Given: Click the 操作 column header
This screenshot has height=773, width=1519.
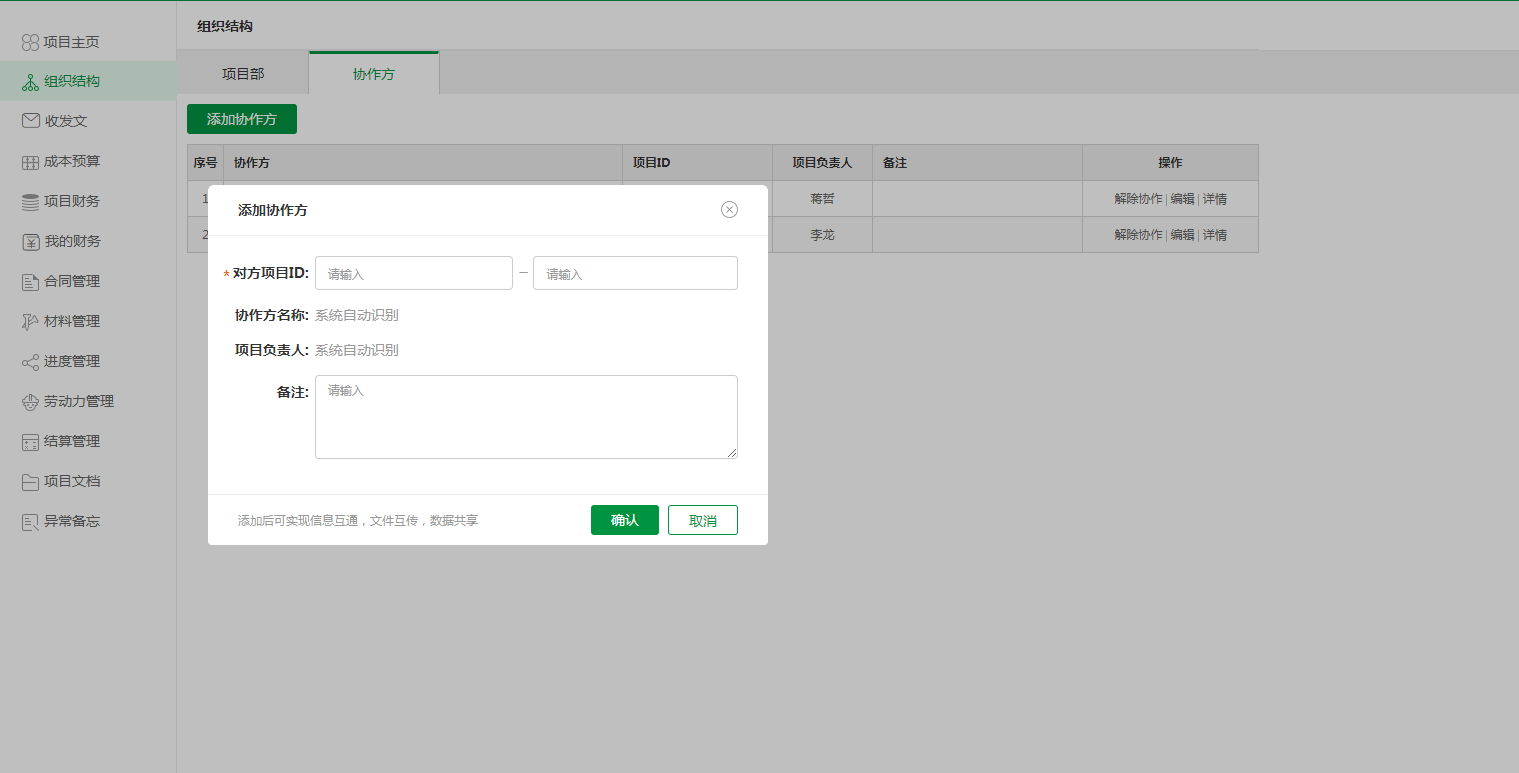Looking at the screenshot, I should tap(1170, 162).
